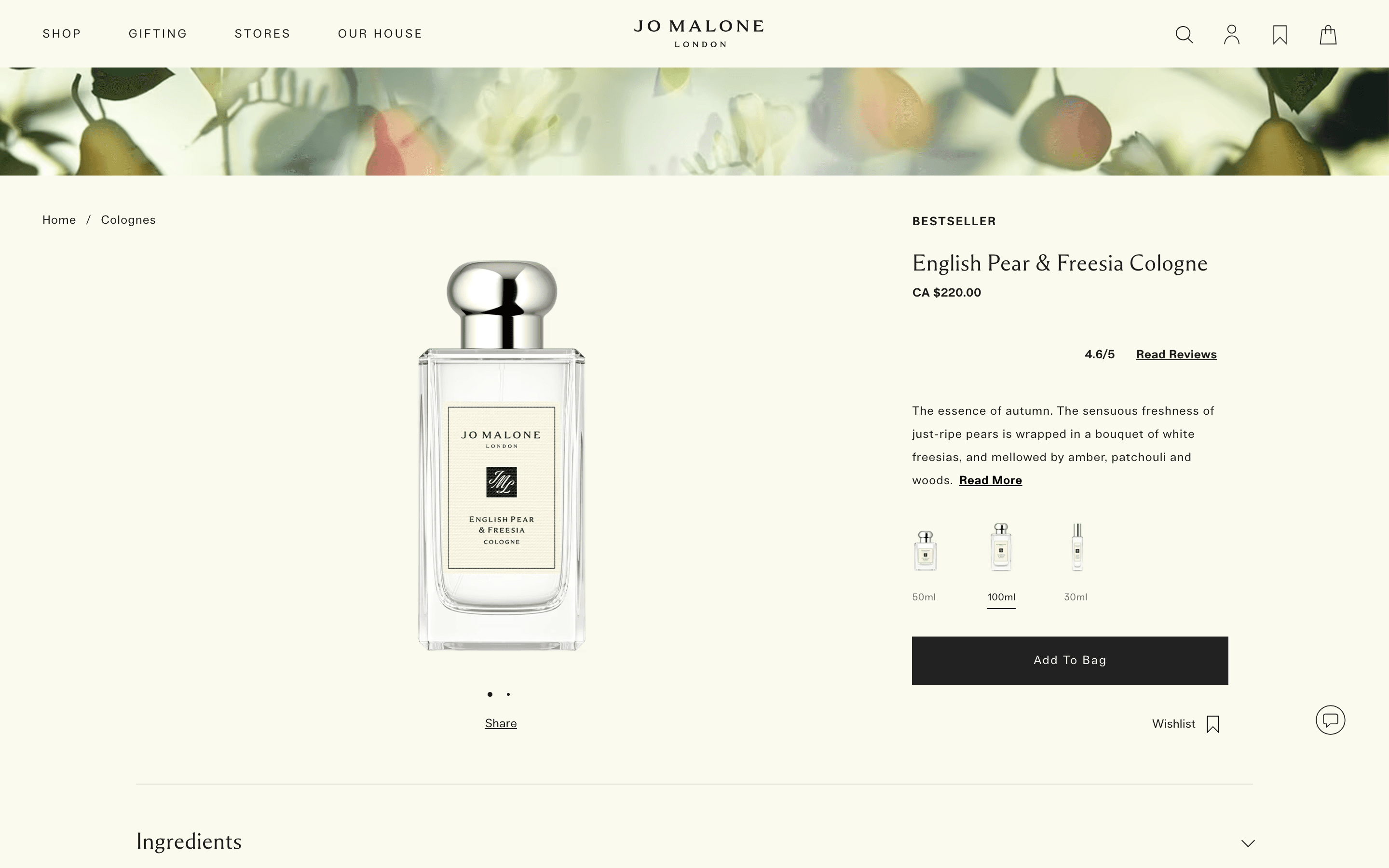Open the Read Reviews link
The width and height of the screenshot is (1389, 868).
click(1176, 354)
